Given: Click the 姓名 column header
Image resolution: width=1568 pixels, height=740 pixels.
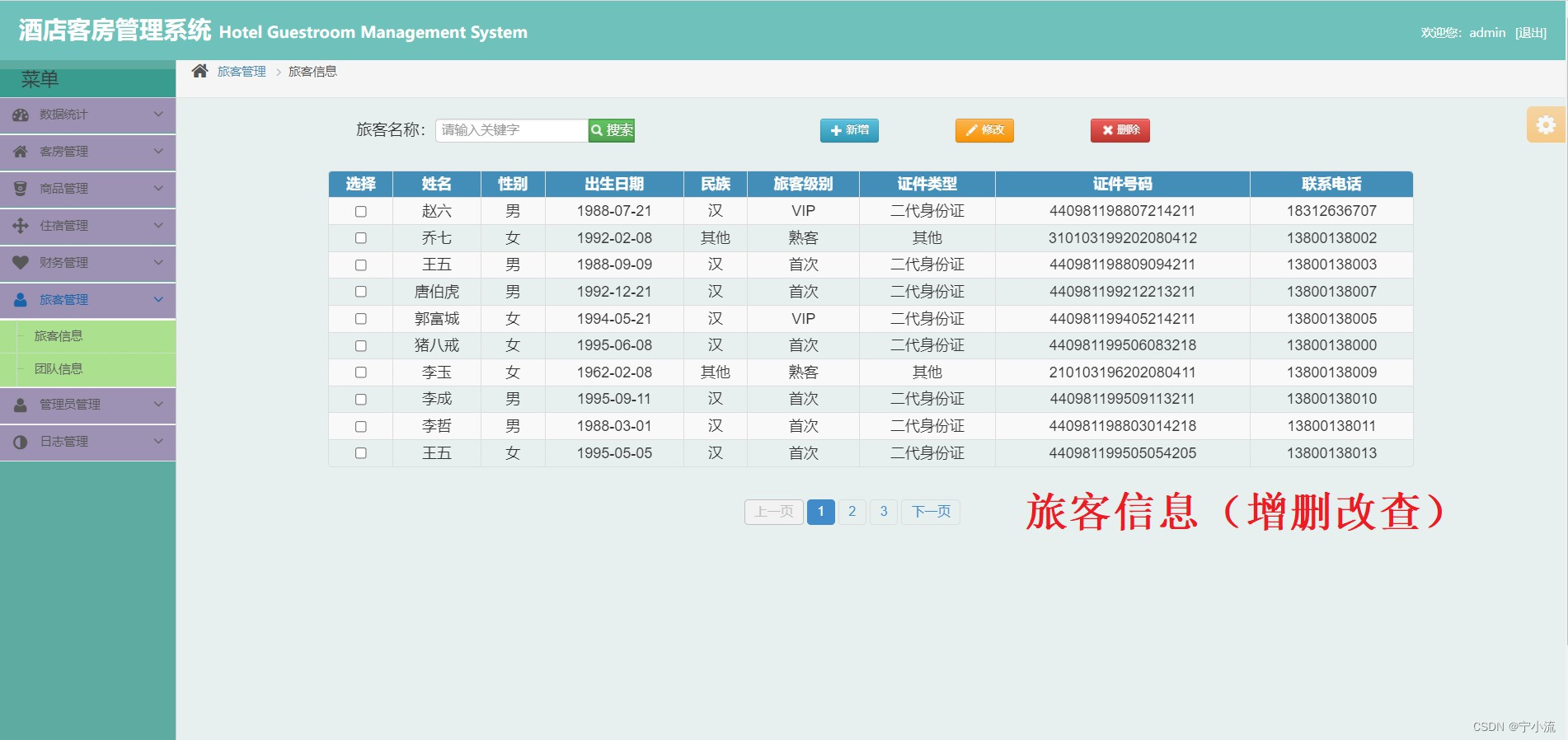Looking at the screenshot, I should (x=437, y=185).
